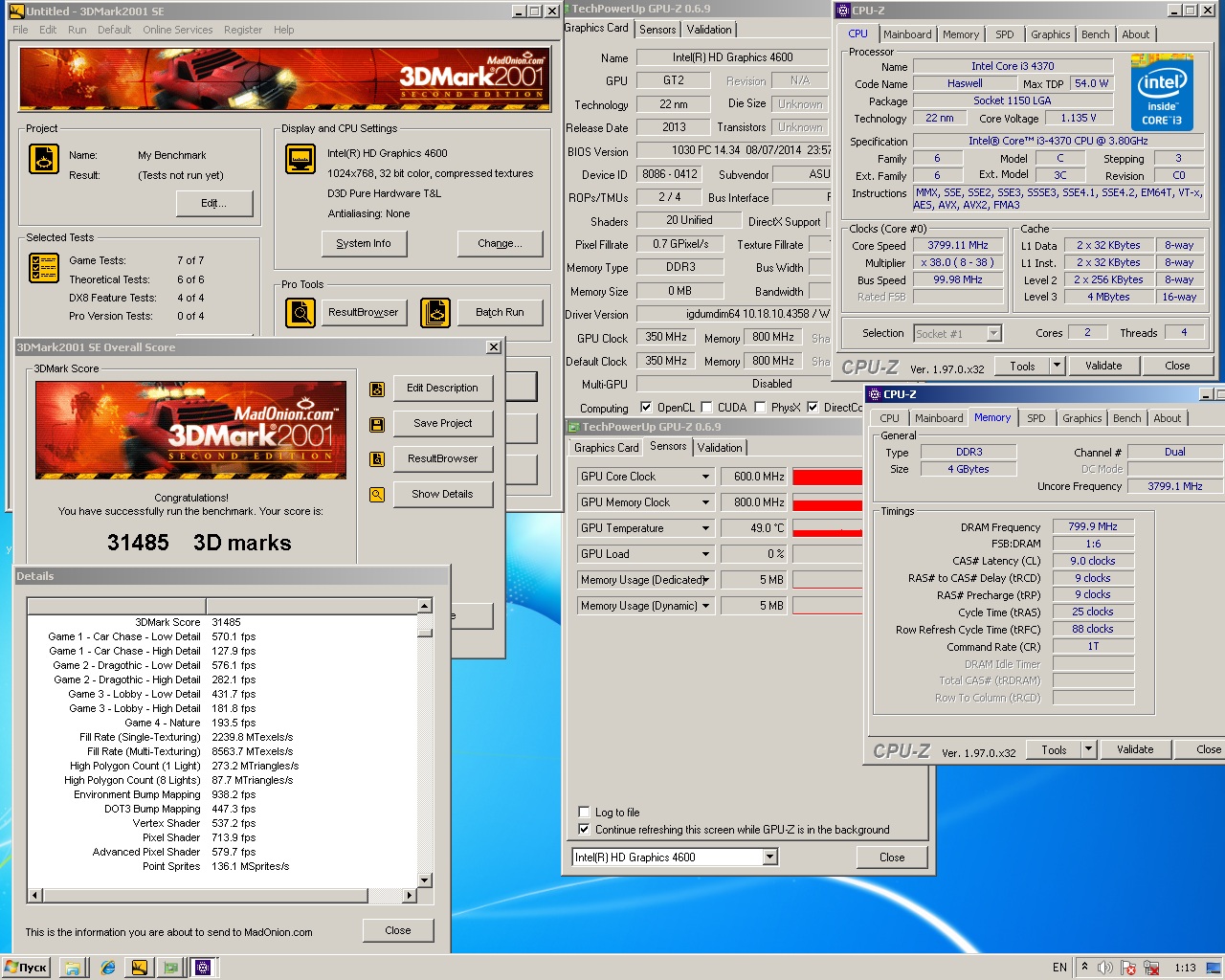Click the network icon with red X in tray

(1151, 968)
